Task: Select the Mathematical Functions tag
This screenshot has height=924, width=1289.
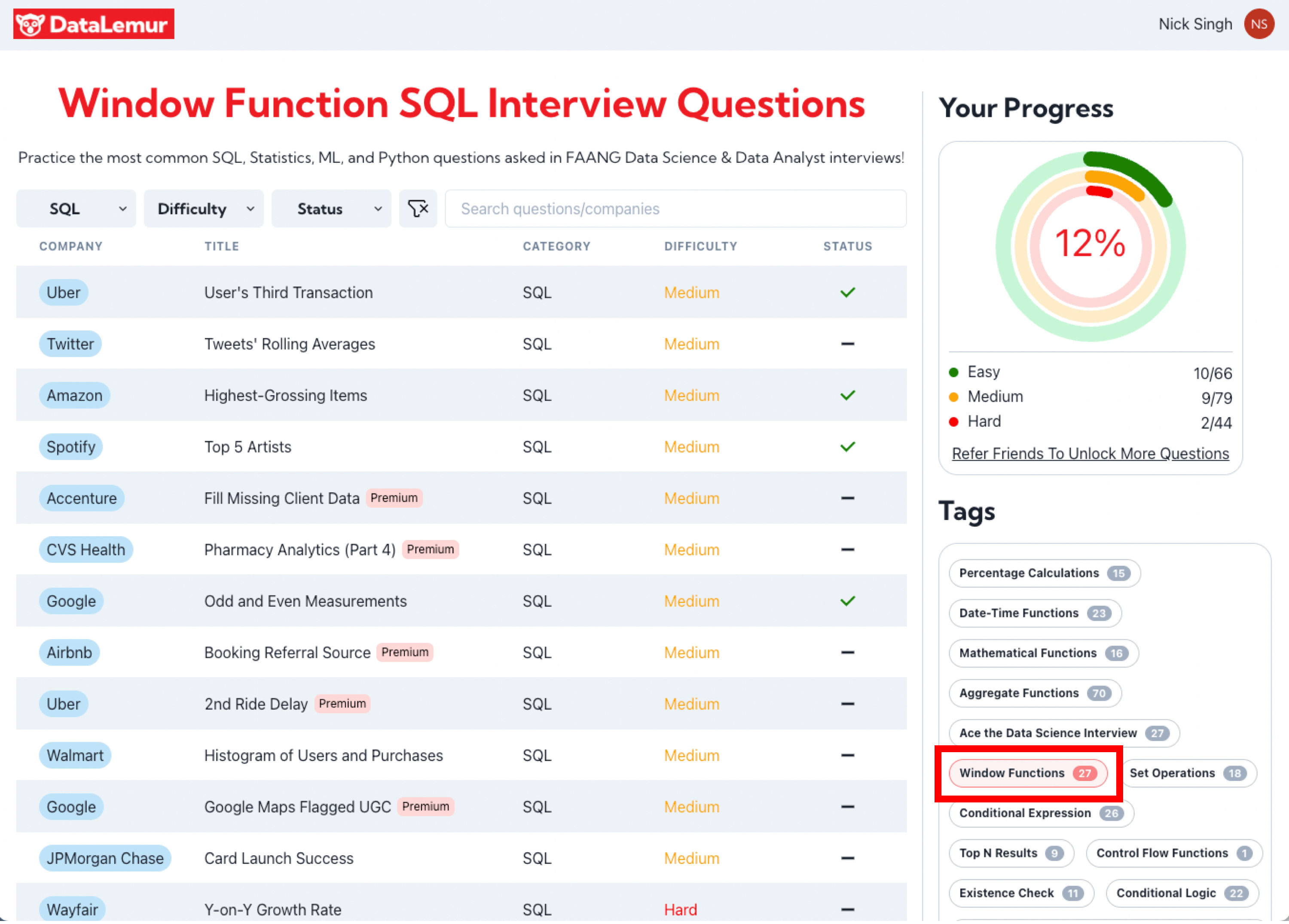Action: (1044, 653)
